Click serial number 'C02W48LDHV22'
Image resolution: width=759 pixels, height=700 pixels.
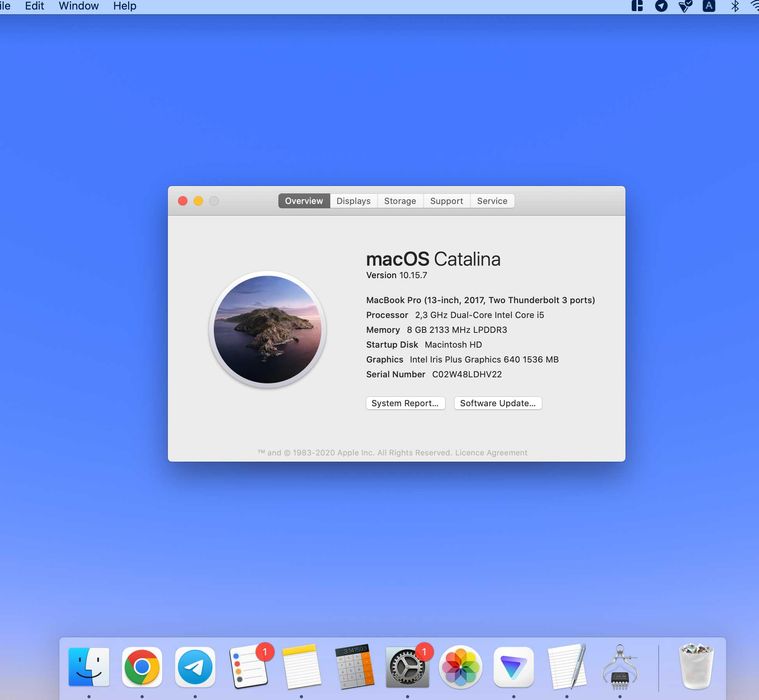(467, 374)
